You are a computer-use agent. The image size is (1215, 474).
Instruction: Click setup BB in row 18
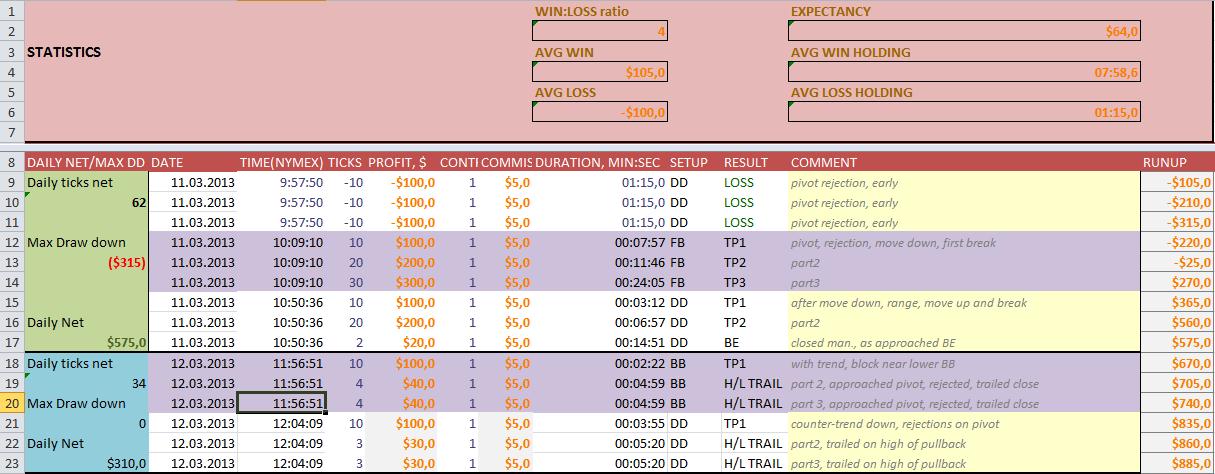click(x=695, y=364)
